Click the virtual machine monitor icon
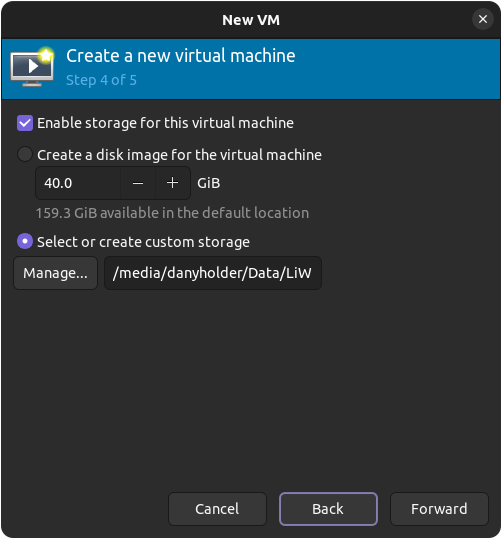 [x=32, y=67]
